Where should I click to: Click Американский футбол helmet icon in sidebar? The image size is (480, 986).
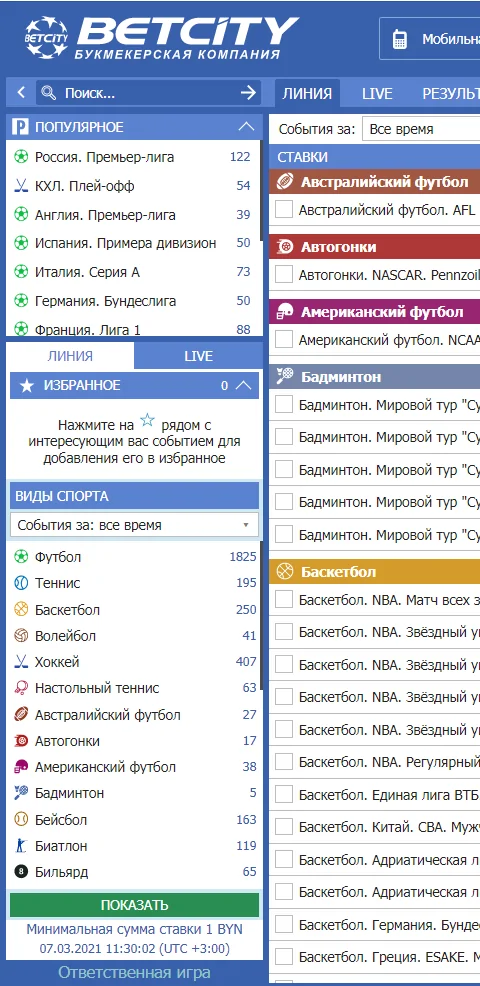click(x=21, y=767)
